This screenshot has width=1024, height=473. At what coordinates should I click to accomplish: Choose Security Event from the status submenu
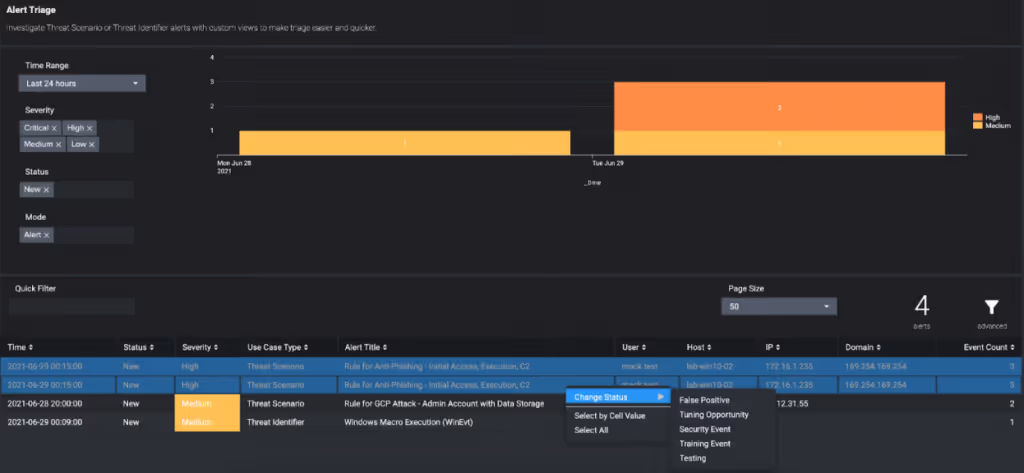pos(705,429)
